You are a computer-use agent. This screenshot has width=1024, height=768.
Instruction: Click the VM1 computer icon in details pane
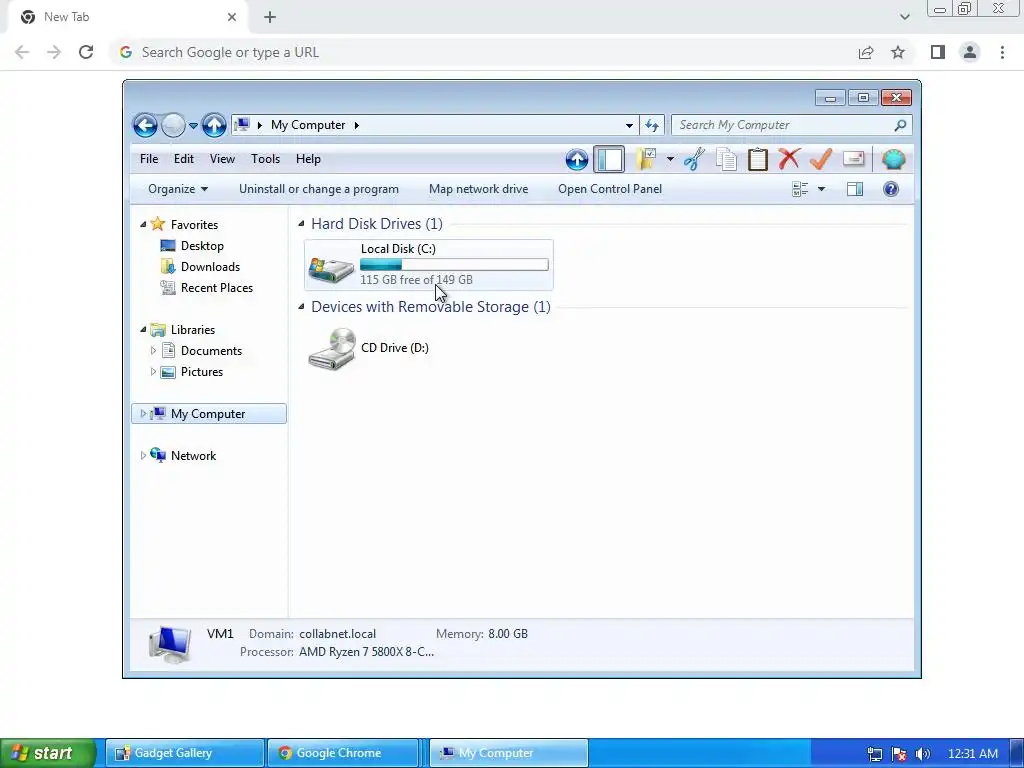click(170, 644)
